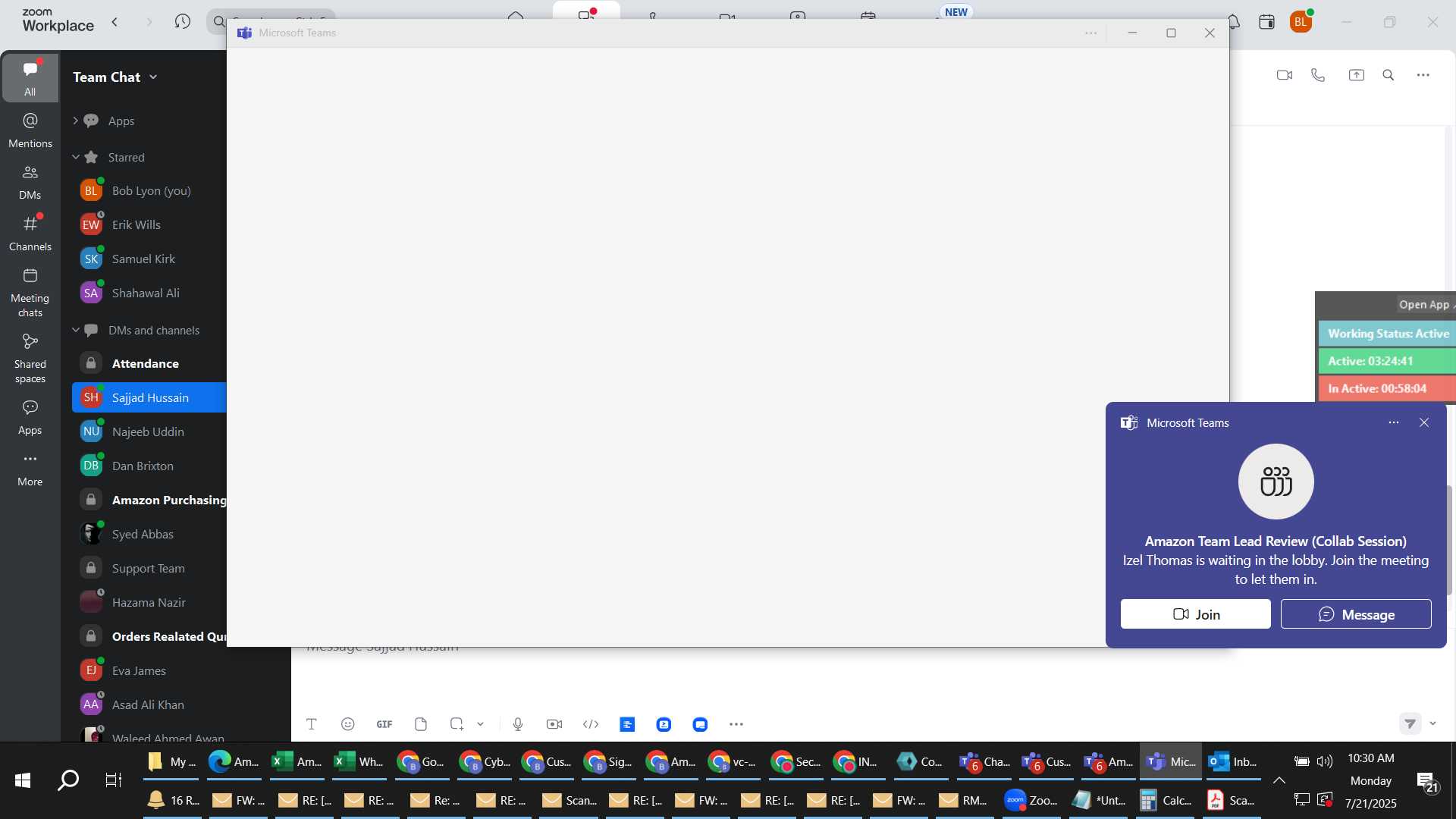Insert a code snippet
The height and width of the screenshot is (819, 1456).
591,724
